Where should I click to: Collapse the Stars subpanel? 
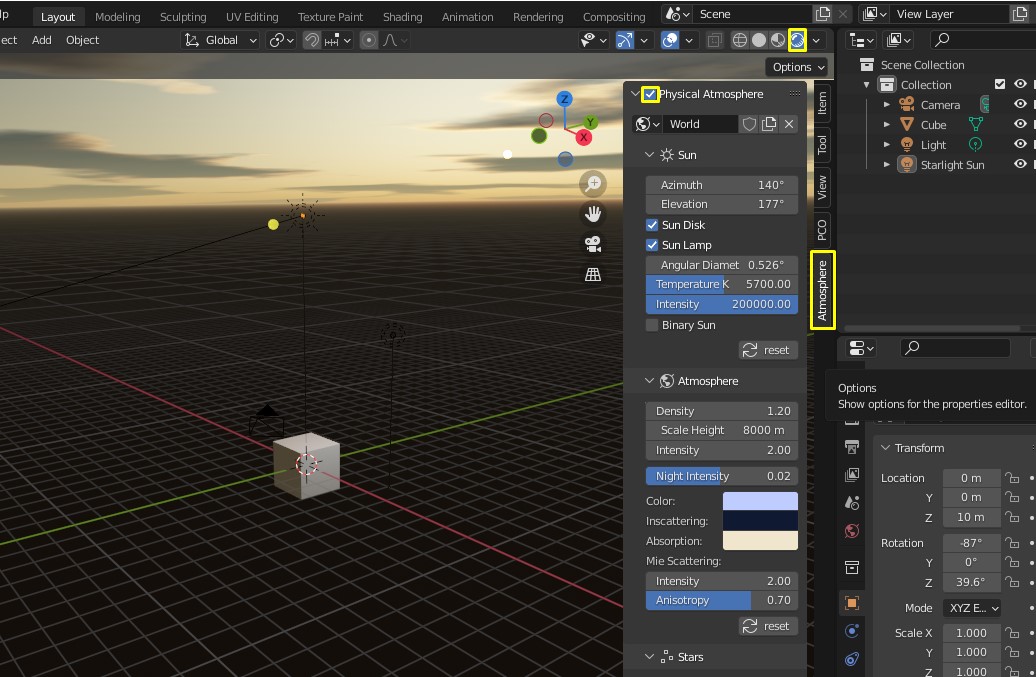coord(649,657)
